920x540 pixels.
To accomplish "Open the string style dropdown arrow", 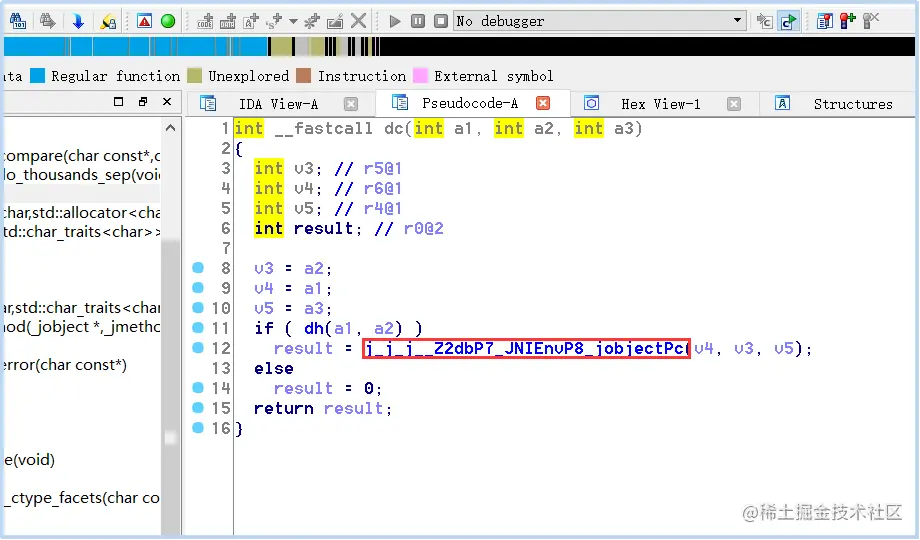I will coord(293,22).
